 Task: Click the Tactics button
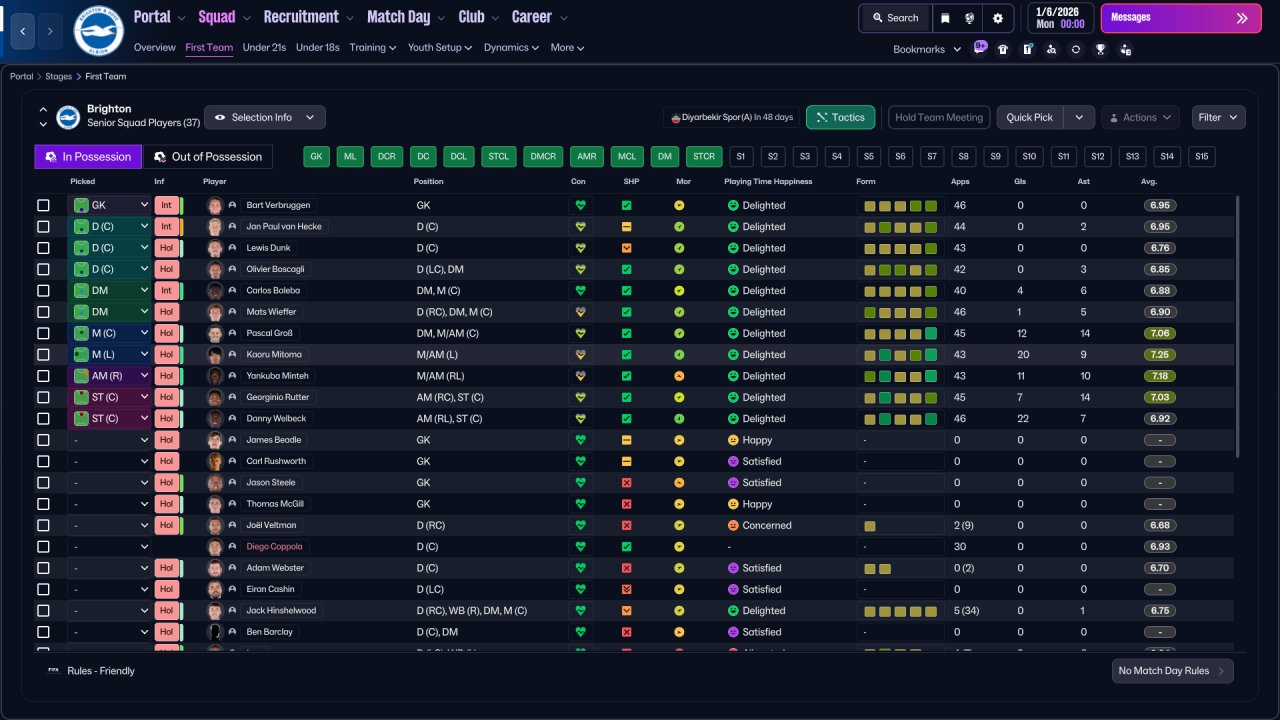pyautogui.click(x=840, y=117)
